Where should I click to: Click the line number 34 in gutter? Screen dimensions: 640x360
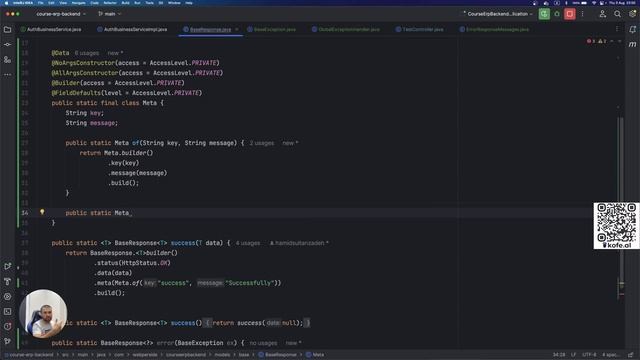(x=25, y=213)
